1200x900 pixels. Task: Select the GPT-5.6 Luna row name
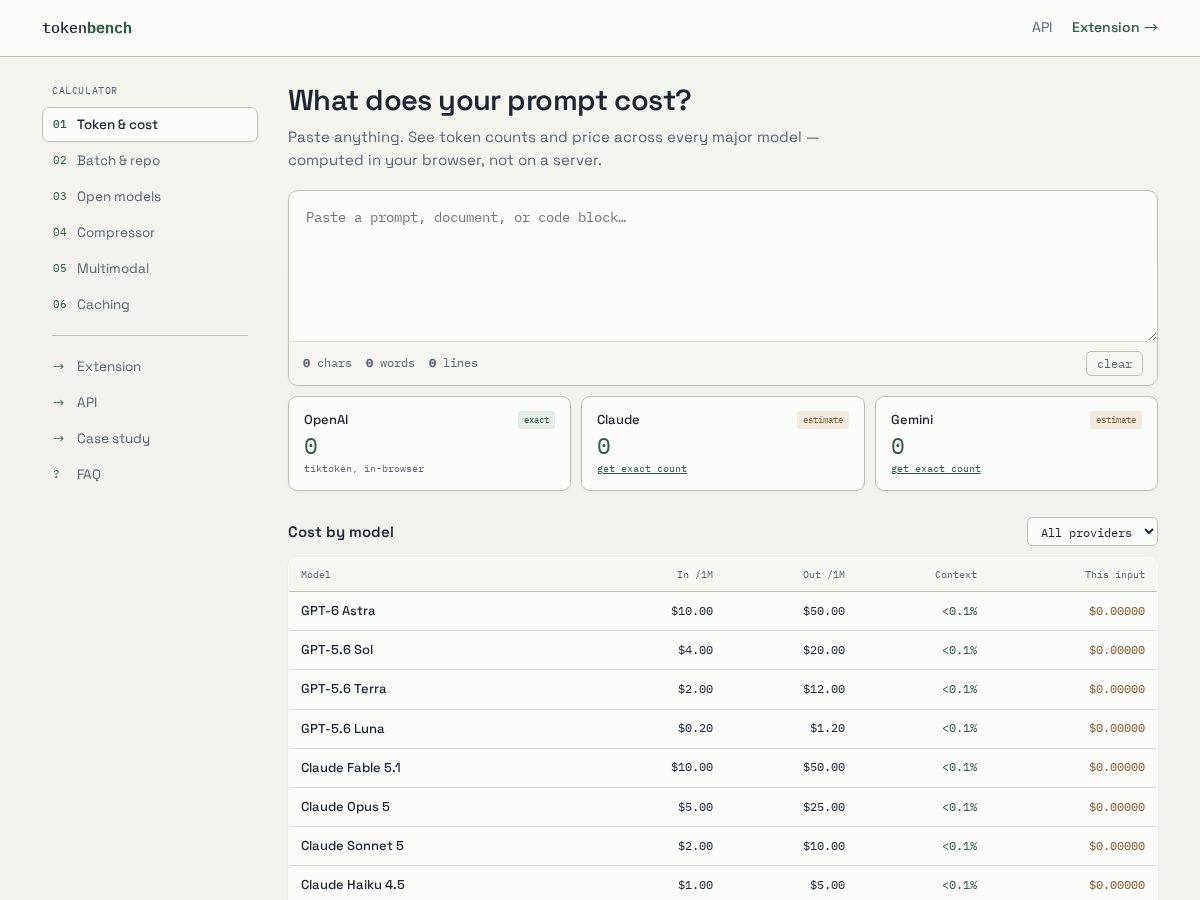343,729
